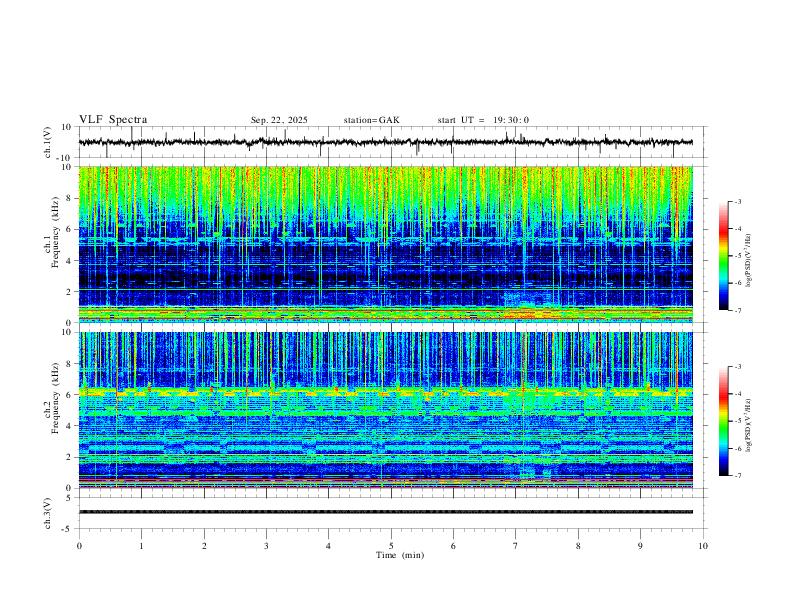Screen dimensions: 792x612
Task: Click the time axis tick label "1"
Action: tap(141, 546)
